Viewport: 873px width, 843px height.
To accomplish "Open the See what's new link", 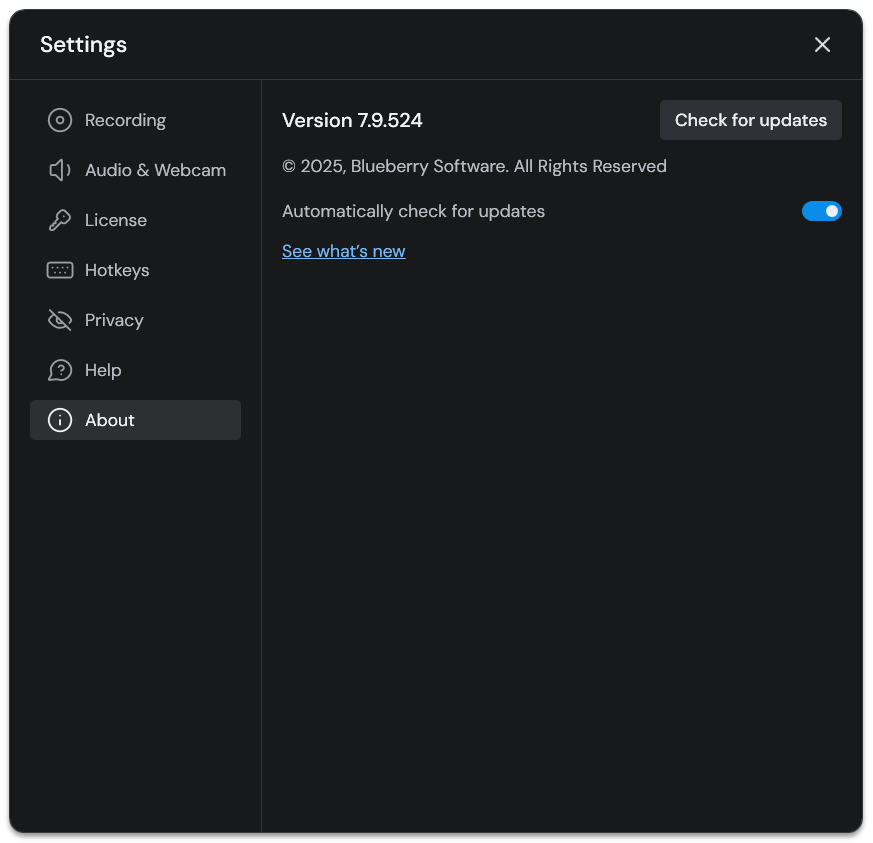I will click(x=343, y=251).
